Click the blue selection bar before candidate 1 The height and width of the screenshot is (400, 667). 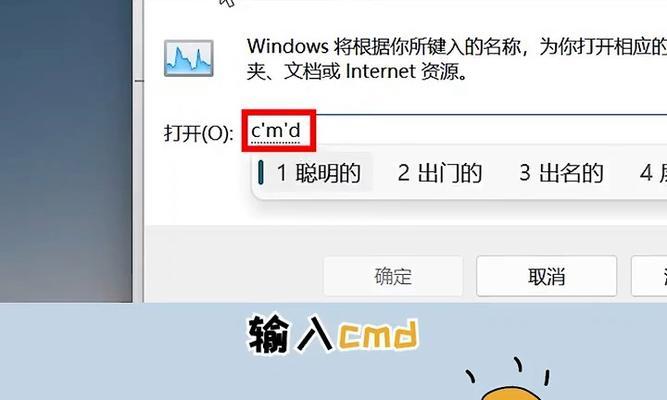[x=260, y=172]
